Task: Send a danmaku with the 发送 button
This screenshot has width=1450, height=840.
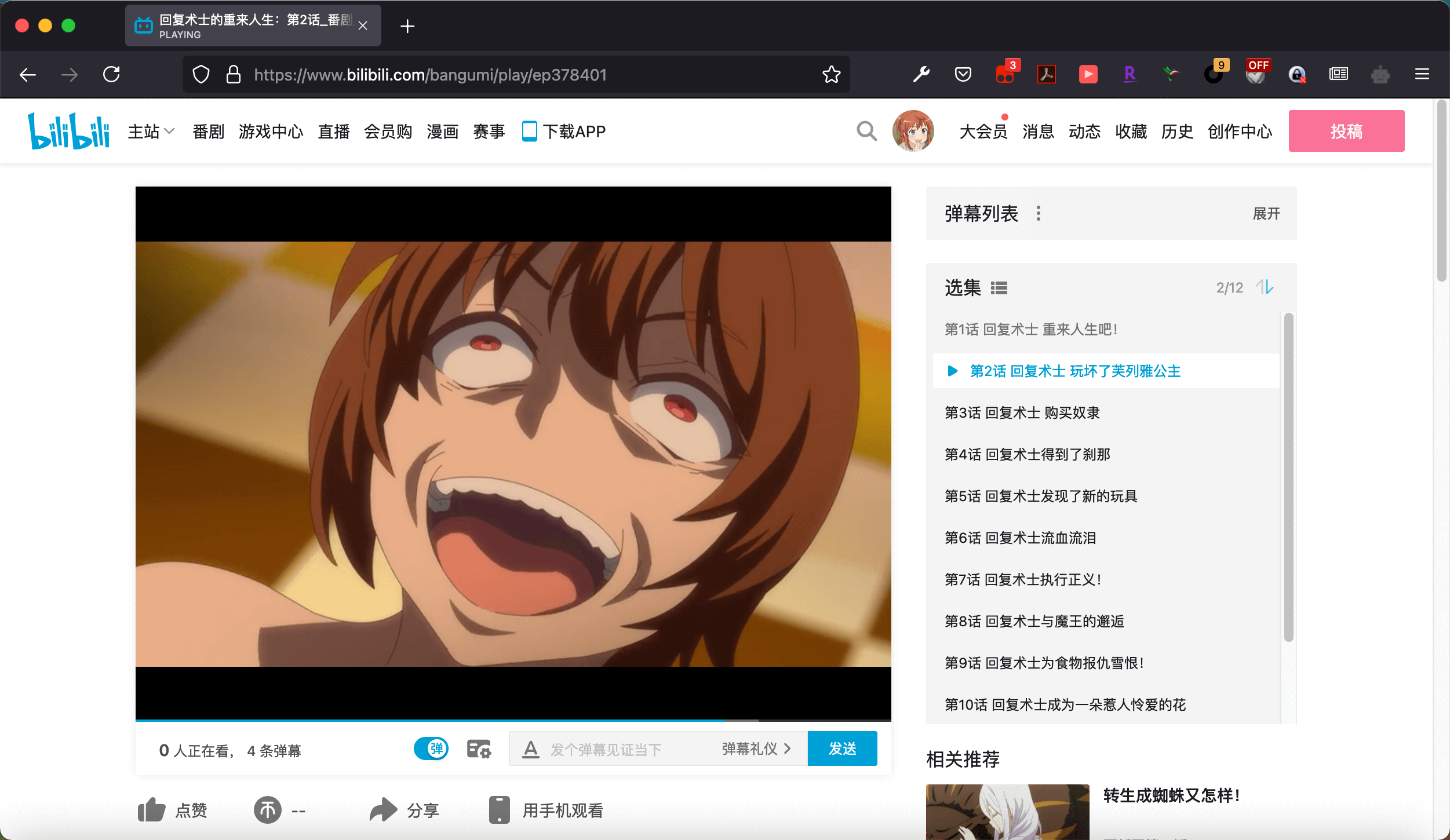Action: (x=841, y=748)
